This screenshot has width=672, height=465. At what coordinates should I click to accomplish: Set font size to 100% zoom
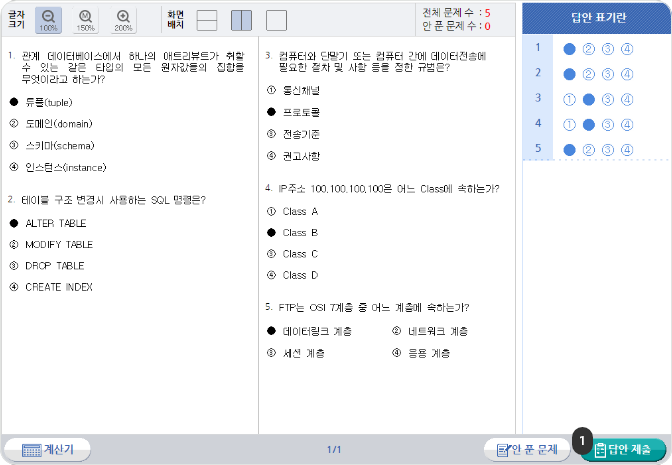[x=48, y=19]
